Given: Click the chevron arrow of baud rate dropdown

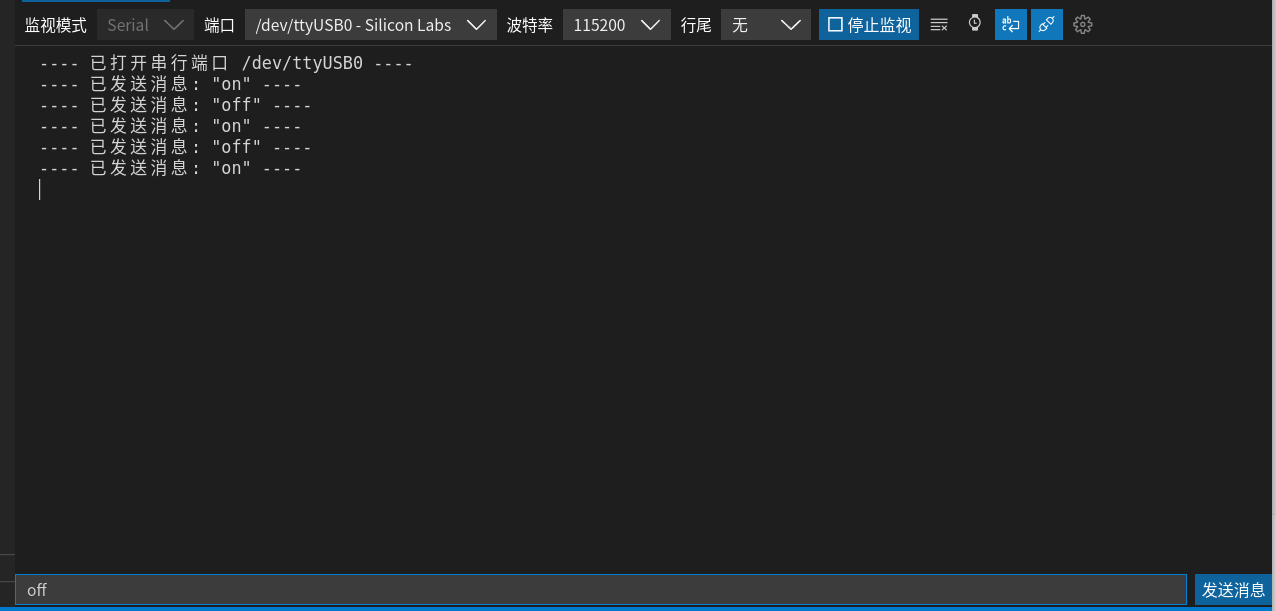Looking at the screenshot, I should [x=651, y=25].
